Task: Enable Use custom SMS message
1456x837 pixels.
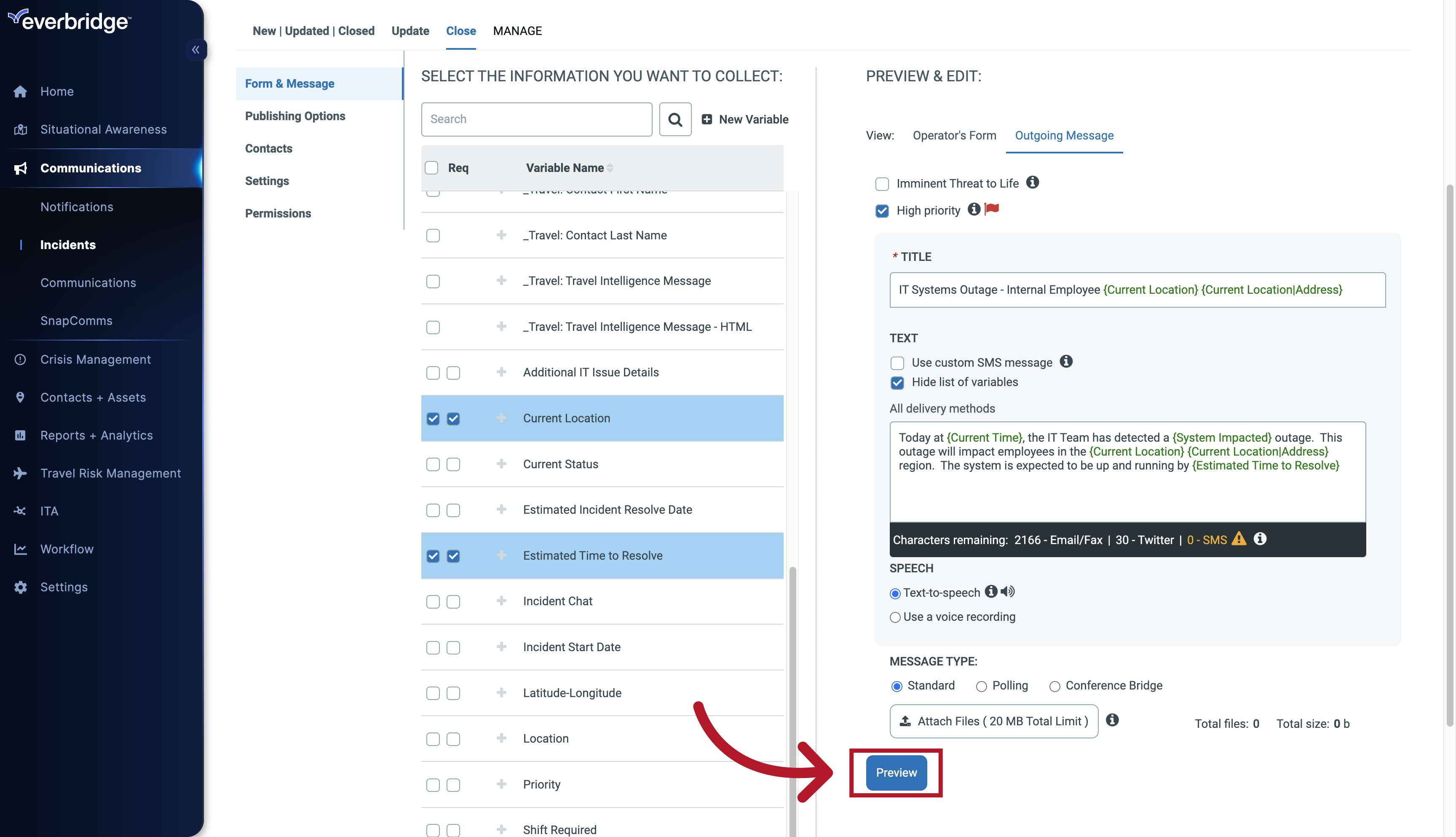Action: pos(897,363)
